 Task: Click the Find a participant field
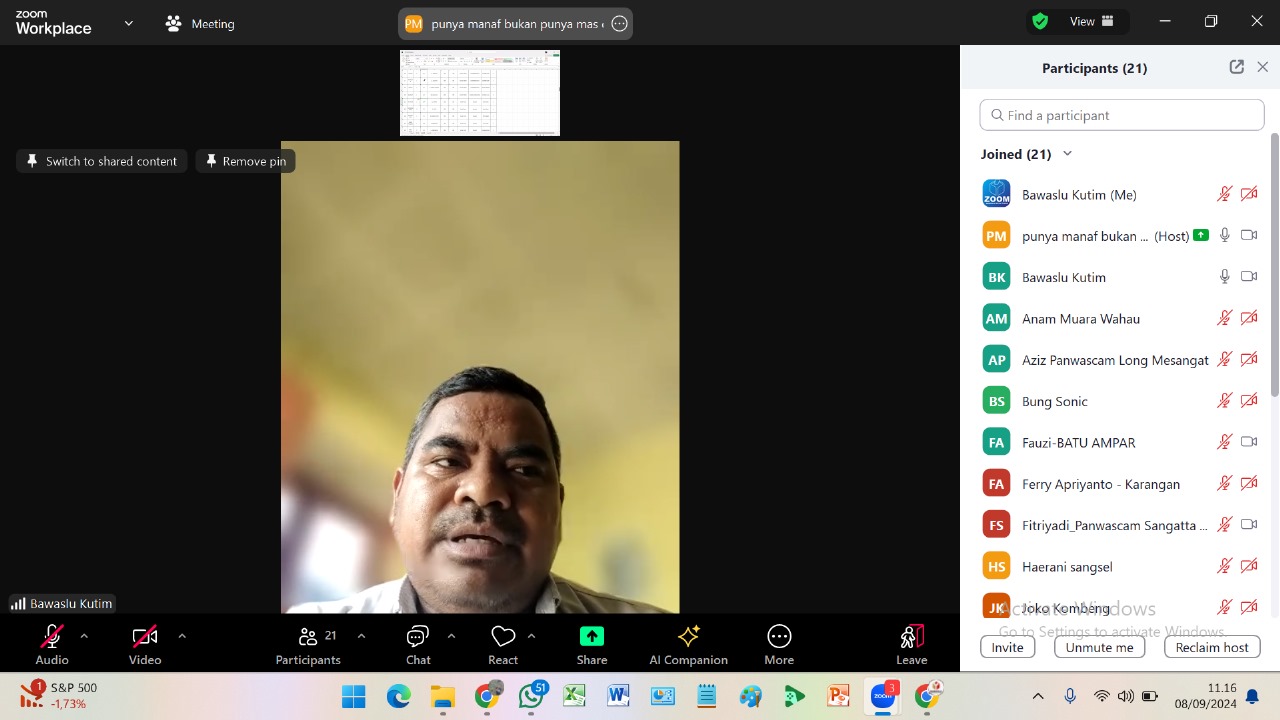(x=1122, y=115)
